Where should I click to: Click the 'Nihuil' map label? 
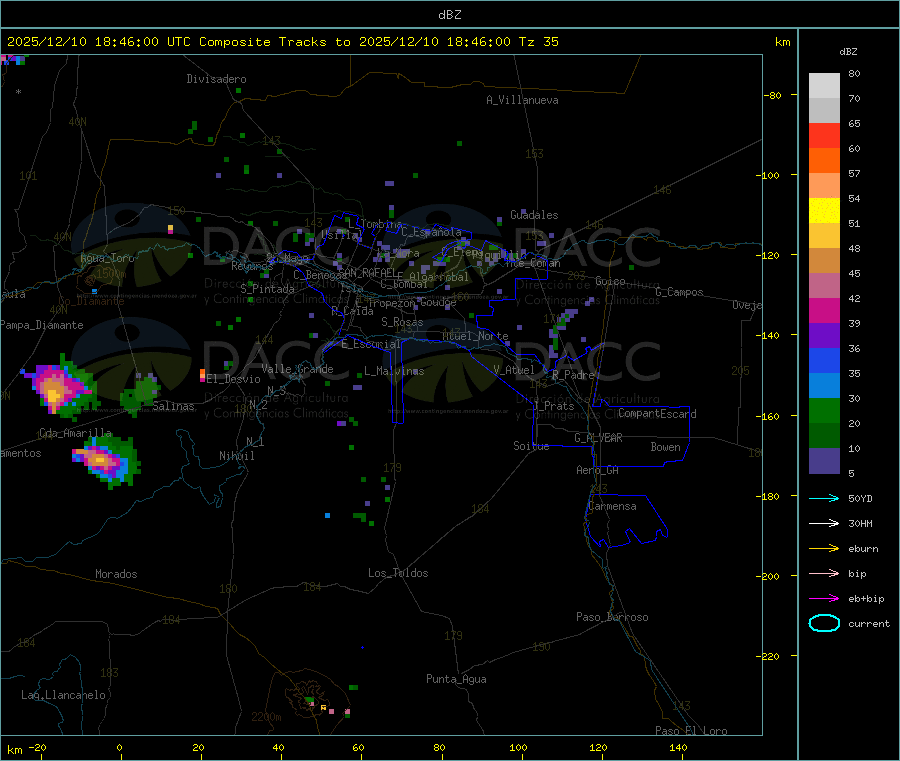point(236,456)
